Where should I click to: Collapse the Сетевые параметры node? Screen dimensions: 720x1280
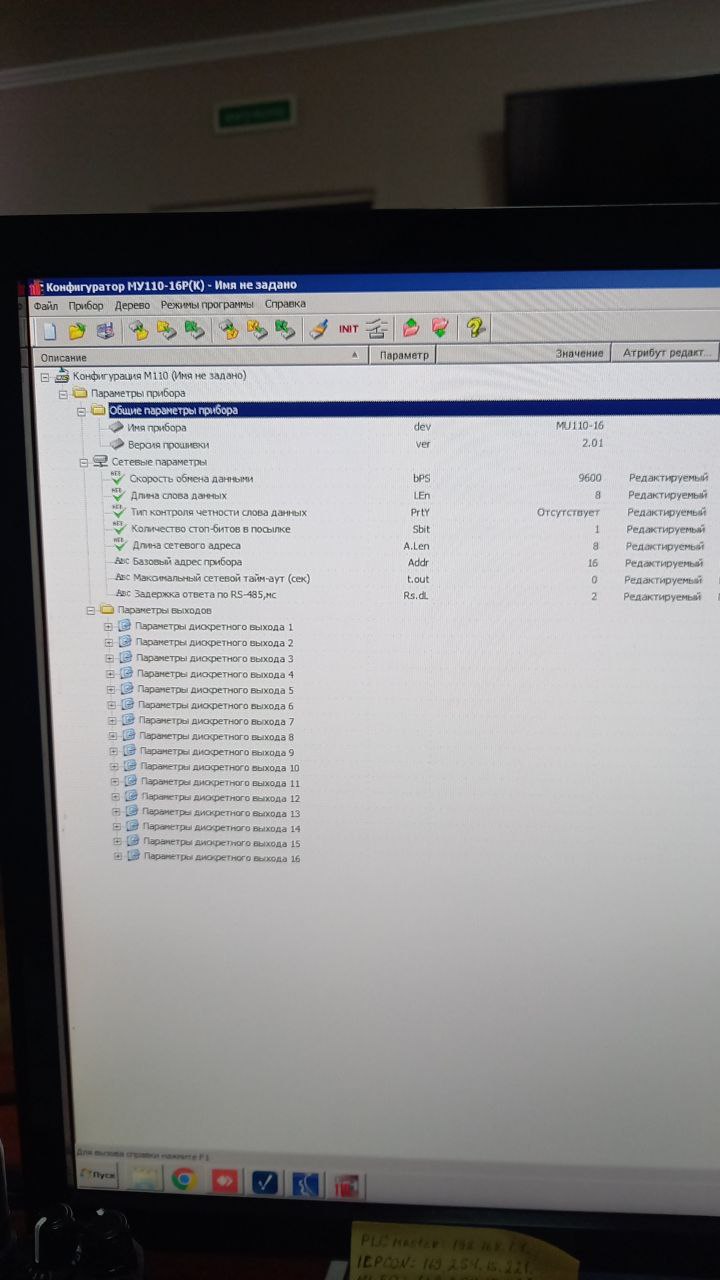(83, 462)
